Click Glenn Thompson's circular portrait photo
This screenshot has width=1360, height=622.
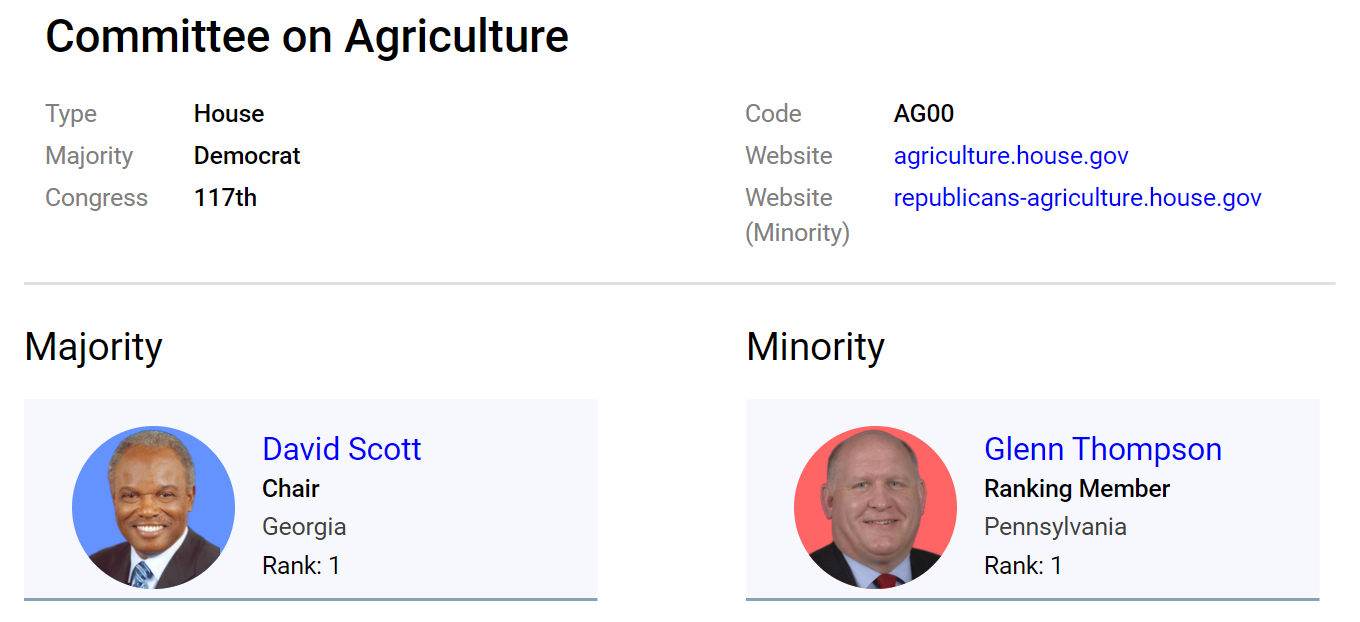(875, 507)
